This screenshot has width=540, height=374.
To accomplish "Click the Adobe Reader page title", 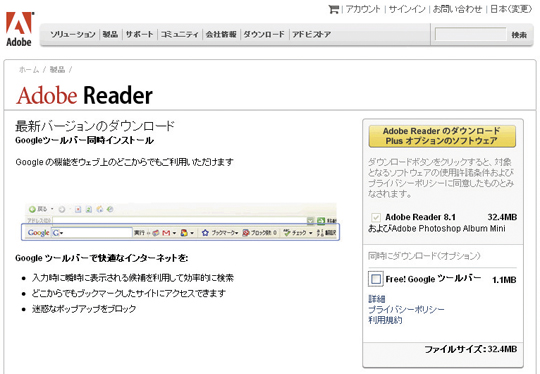I will (84, 95).
